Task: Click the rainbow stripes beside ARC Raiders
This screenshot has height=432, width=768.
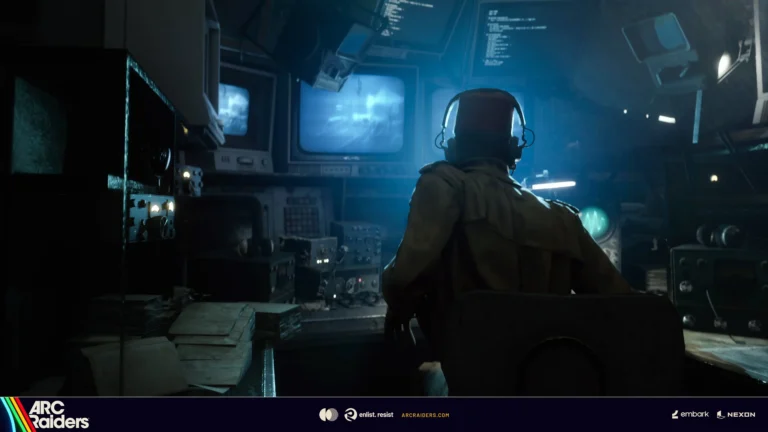Action: click(14, 415)
